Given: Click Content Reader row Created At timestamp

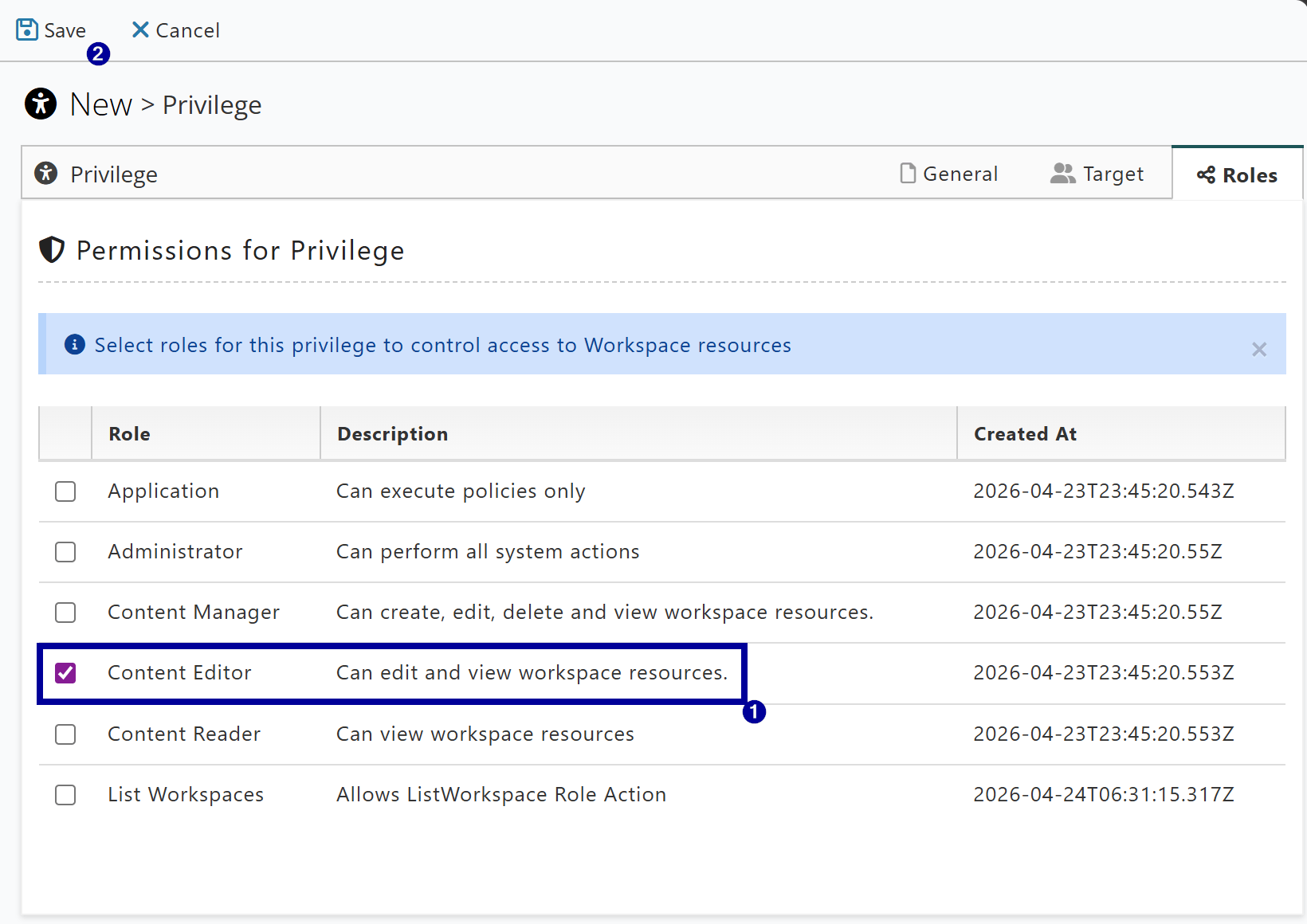Looking at the screenshot, I should click(1104, 734).
